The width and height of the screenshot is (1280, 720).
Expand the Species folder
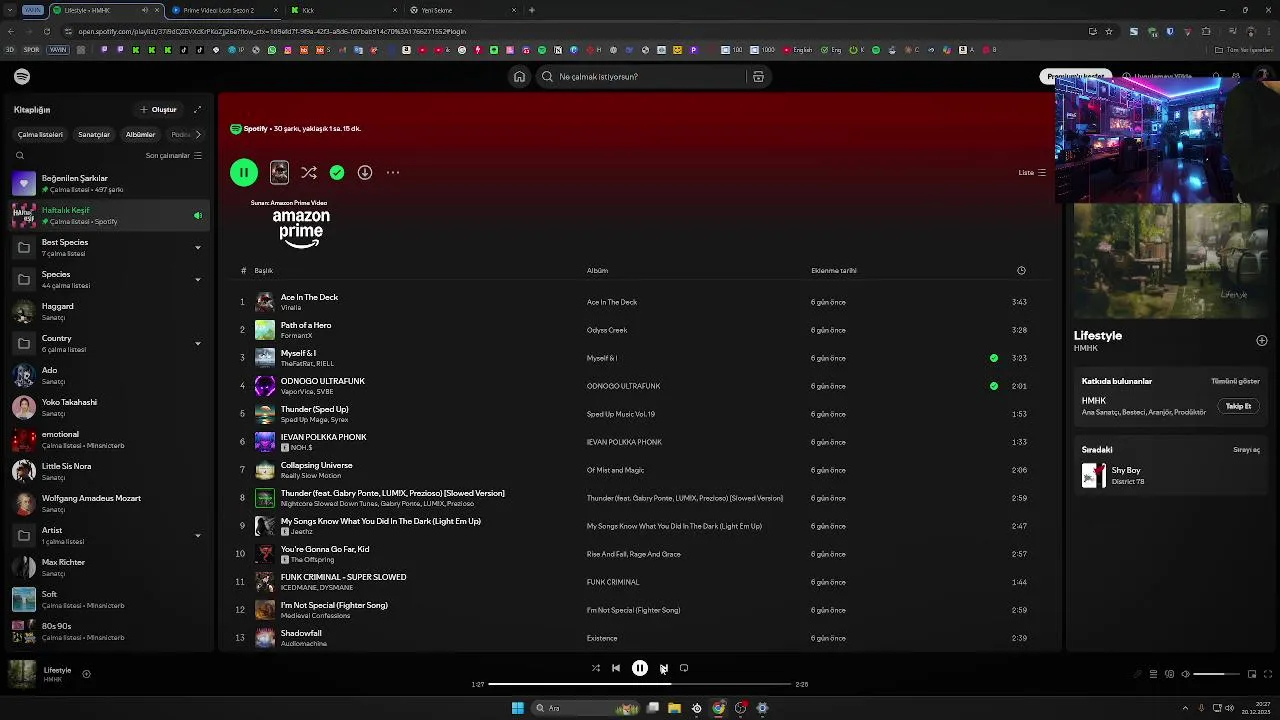[x=197, y=279]
